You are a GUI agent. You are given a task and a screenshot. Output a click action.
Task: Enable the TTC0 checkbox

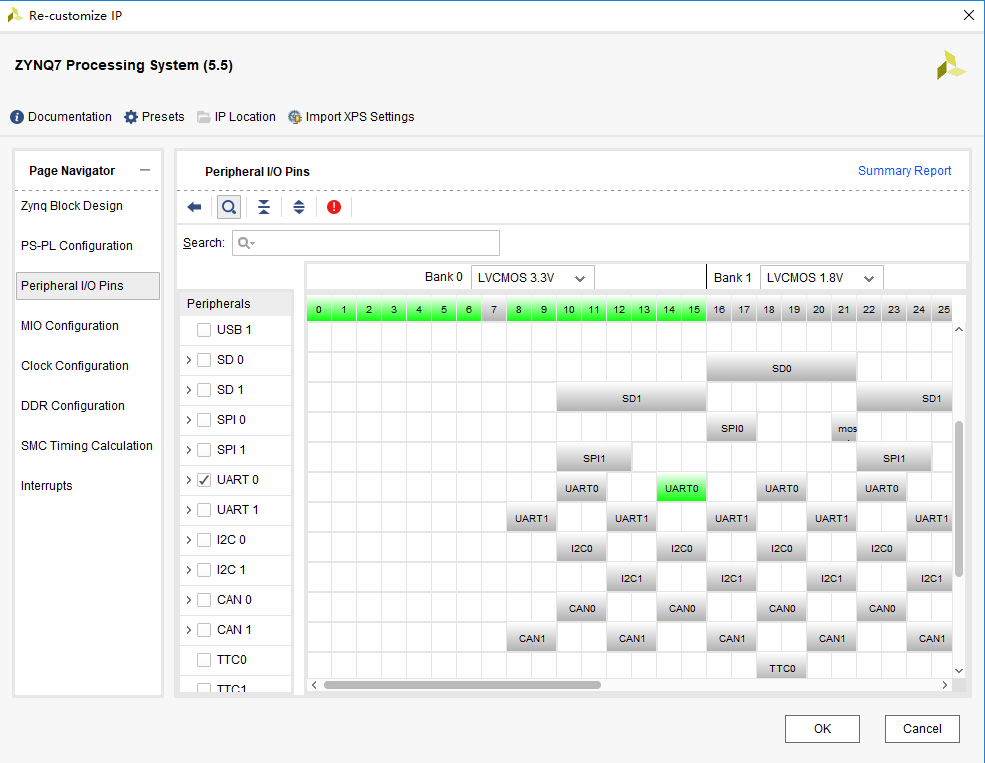(x=204, y=659)
